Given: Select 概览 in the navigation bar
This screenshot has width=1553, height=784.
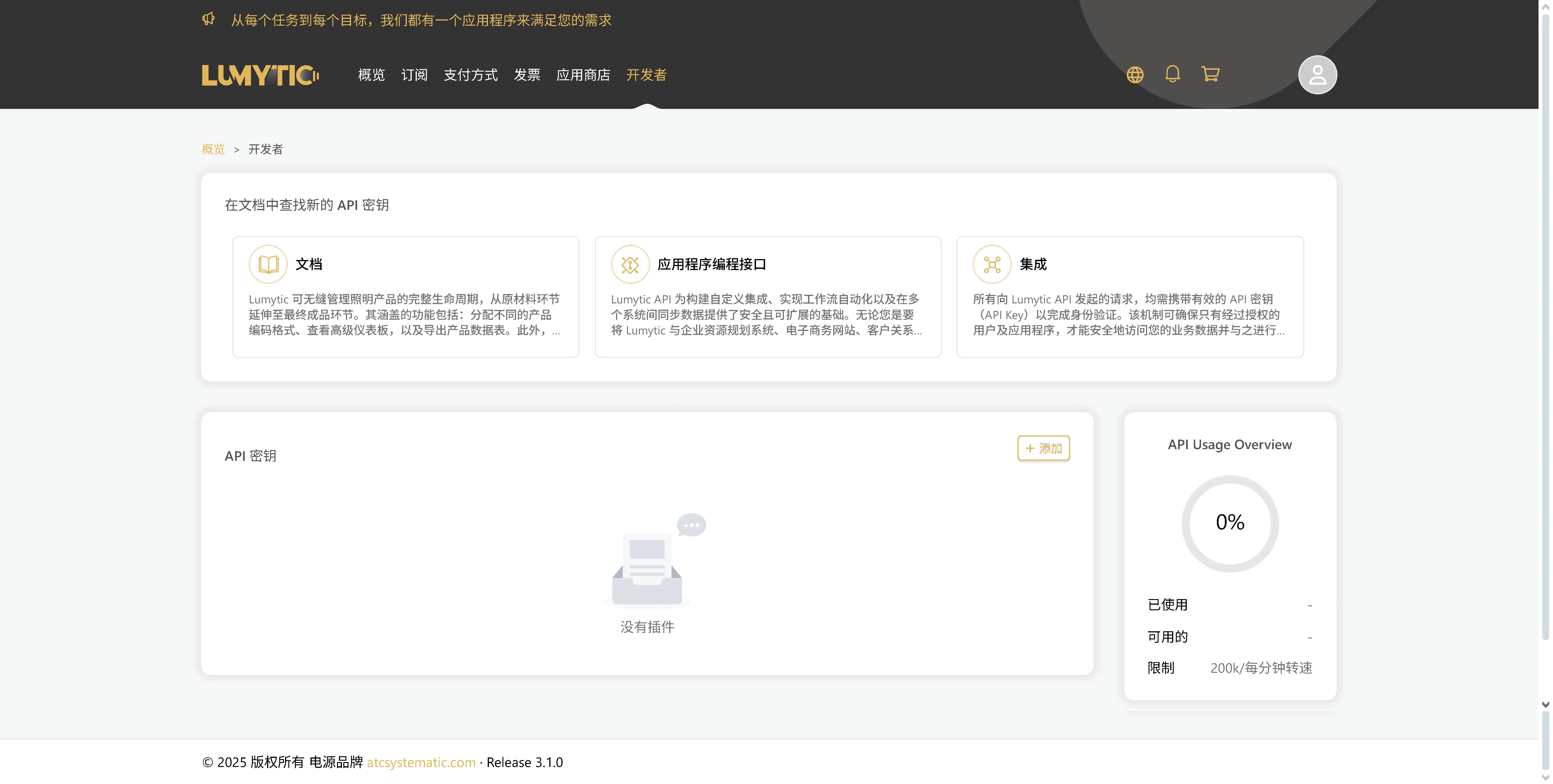Looking at the screenshot, I should [x=371, y=75].
